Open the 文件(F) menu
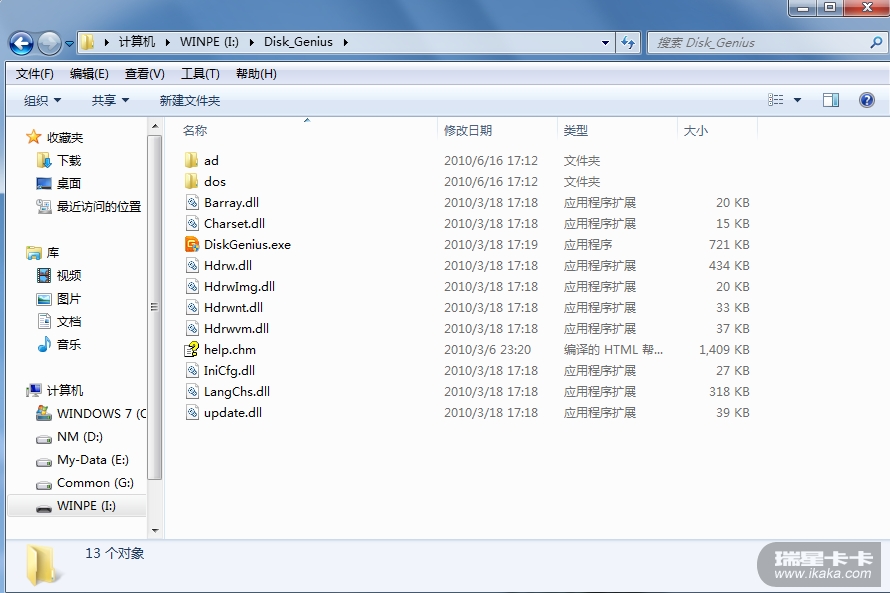Image resolution: width=890 pixels, height=593 pixels. [35, 74]
